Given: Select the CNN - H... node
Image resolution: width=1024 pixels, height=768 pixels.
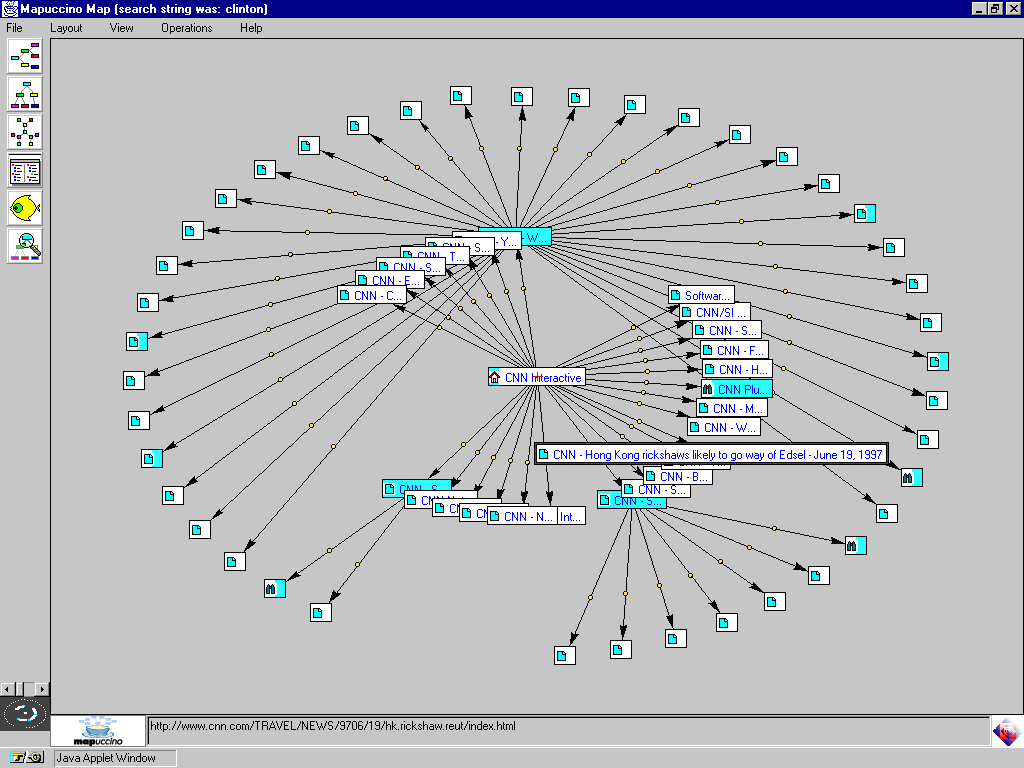Looking at the screenshot, I should [x=737, y=370].
